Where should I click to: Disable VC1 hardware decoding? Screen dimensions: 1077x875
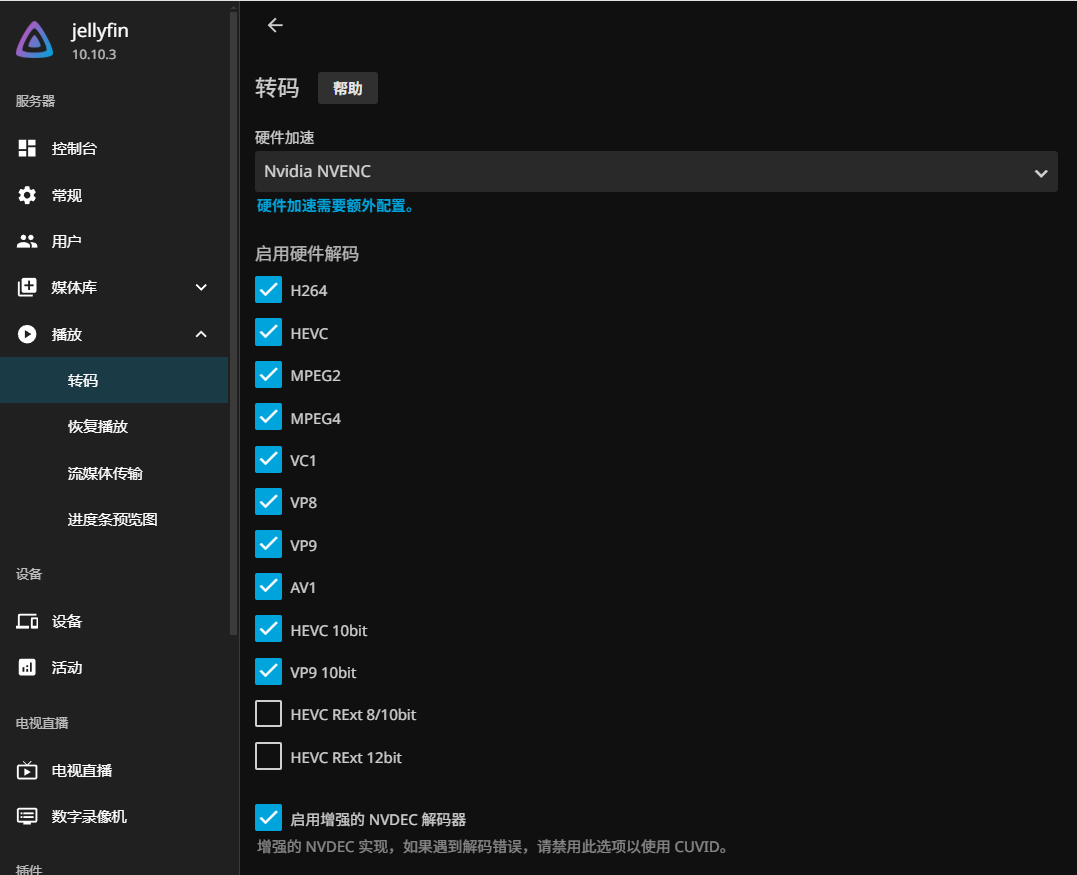[269, 459]
